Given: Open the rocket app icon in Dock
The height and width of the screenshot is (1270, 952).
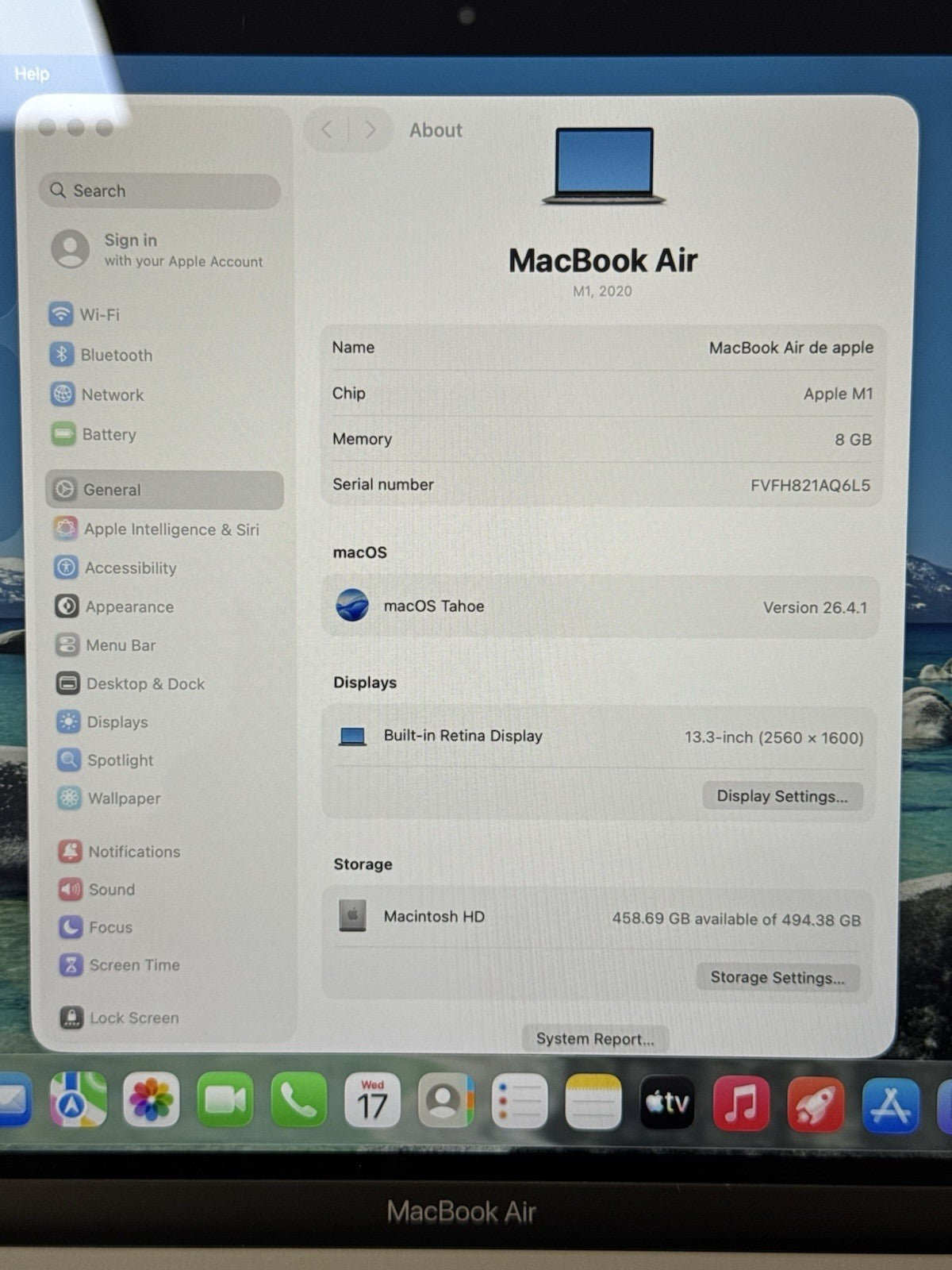Looking at the screenshot, I should coord(816,1103).
